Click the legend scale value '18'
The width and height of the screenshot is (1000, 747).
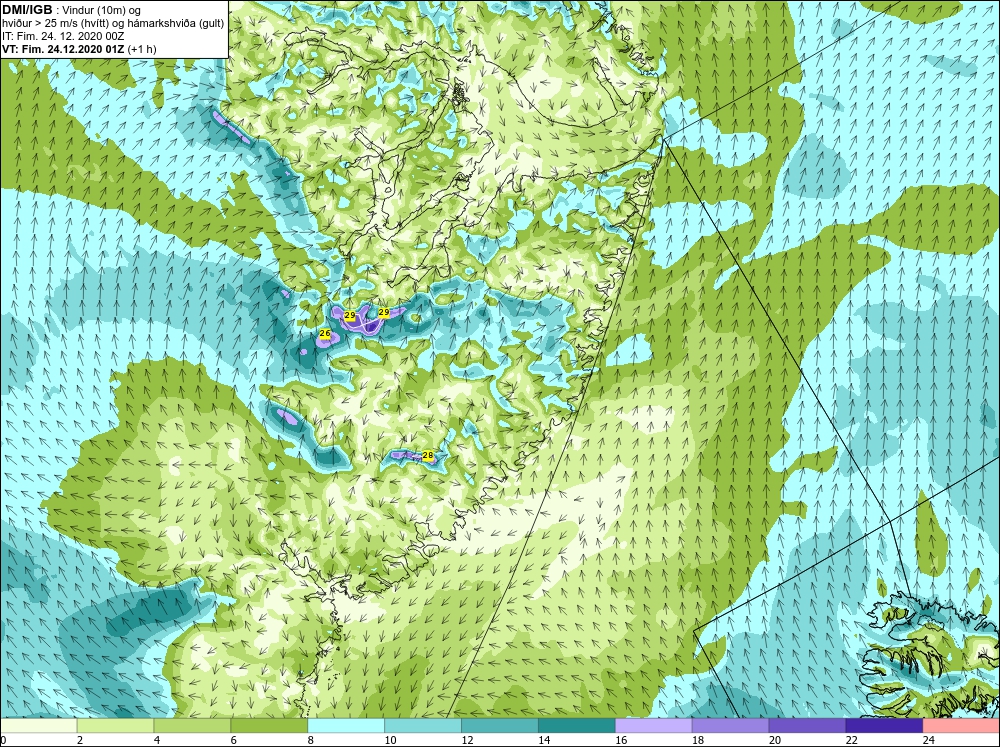point(698,740)
